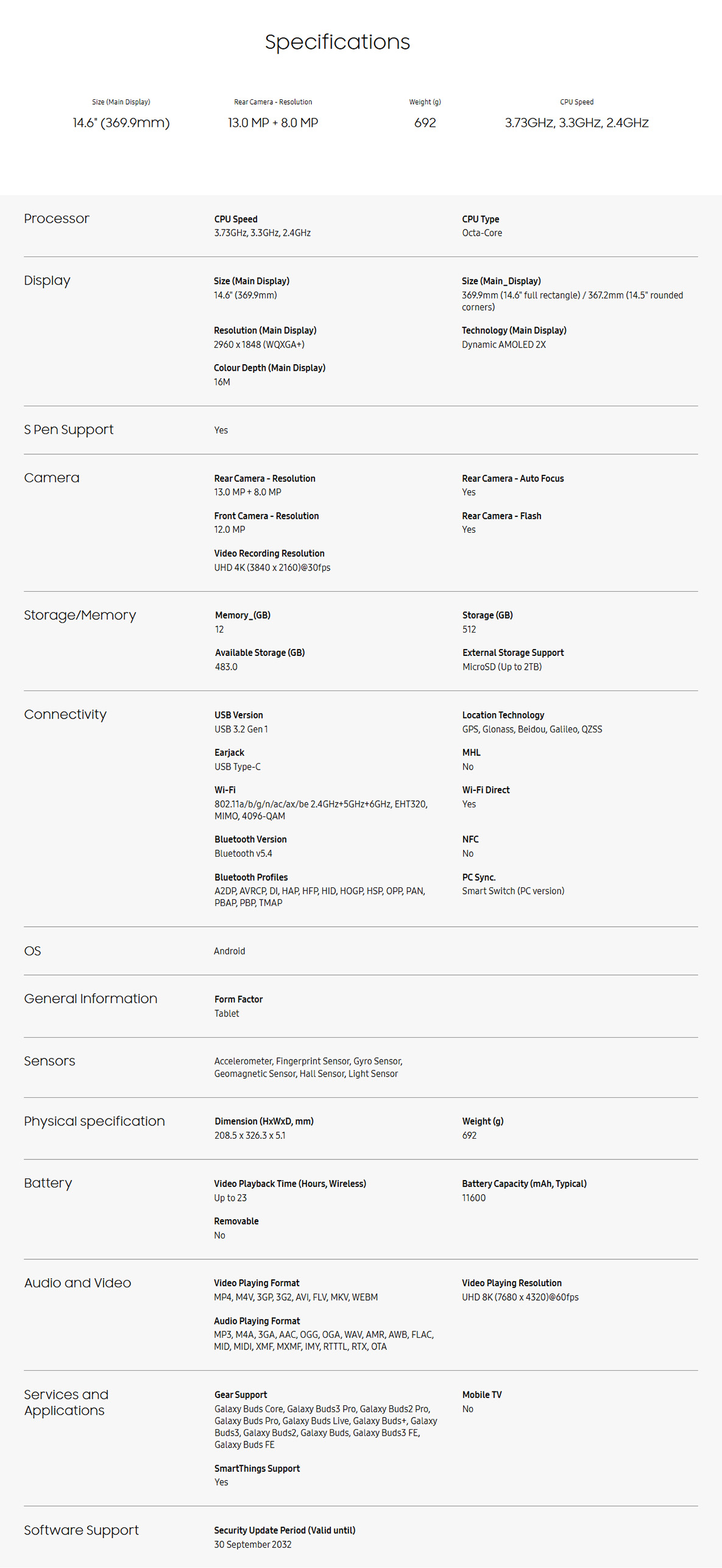The image size is (722, 1568).
Task: Click the Bluetooth Profiles label
Action: (251, 877)
